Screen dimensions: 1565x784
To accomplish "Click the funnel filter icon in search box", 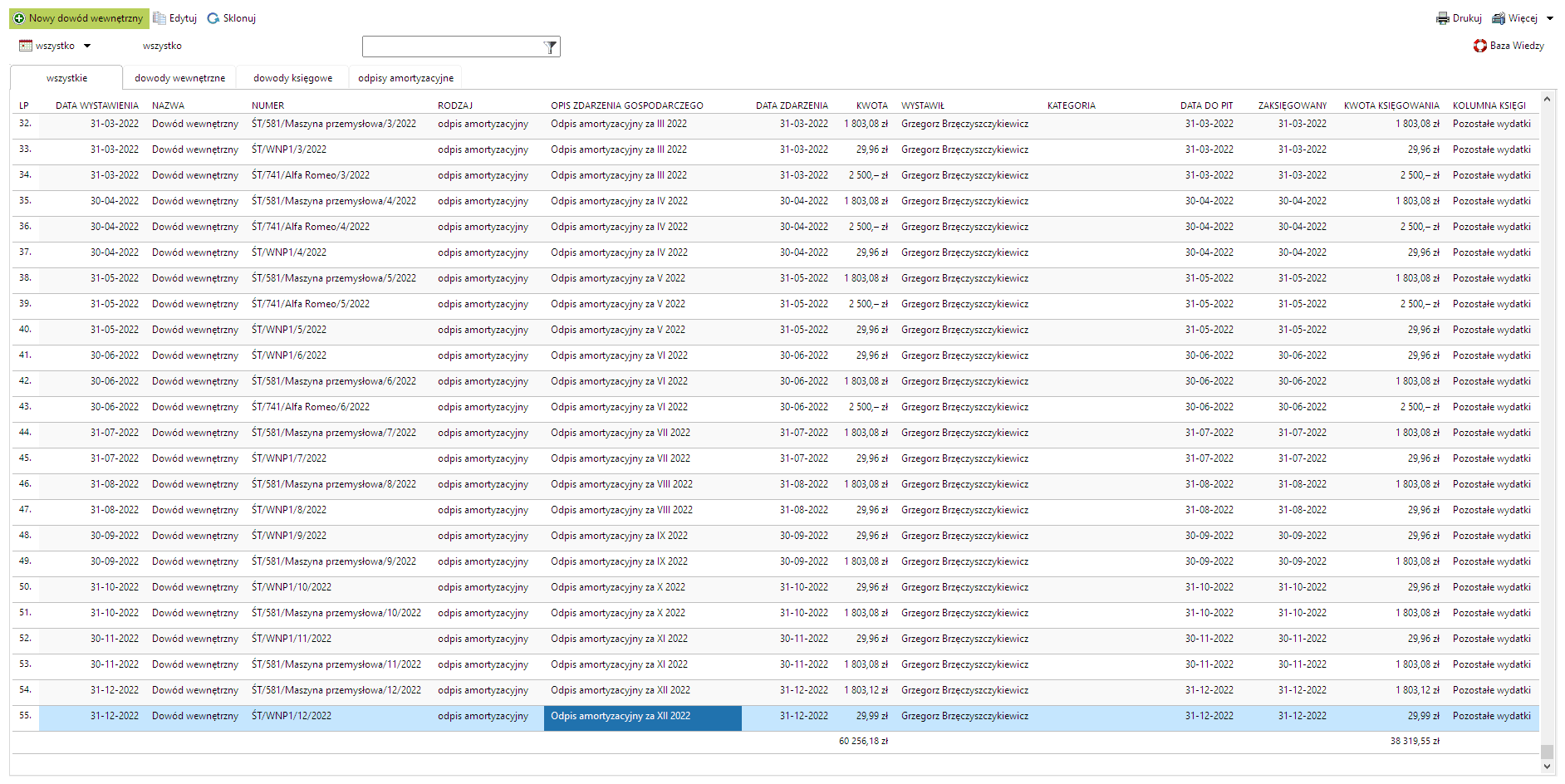I will point(549,47).
